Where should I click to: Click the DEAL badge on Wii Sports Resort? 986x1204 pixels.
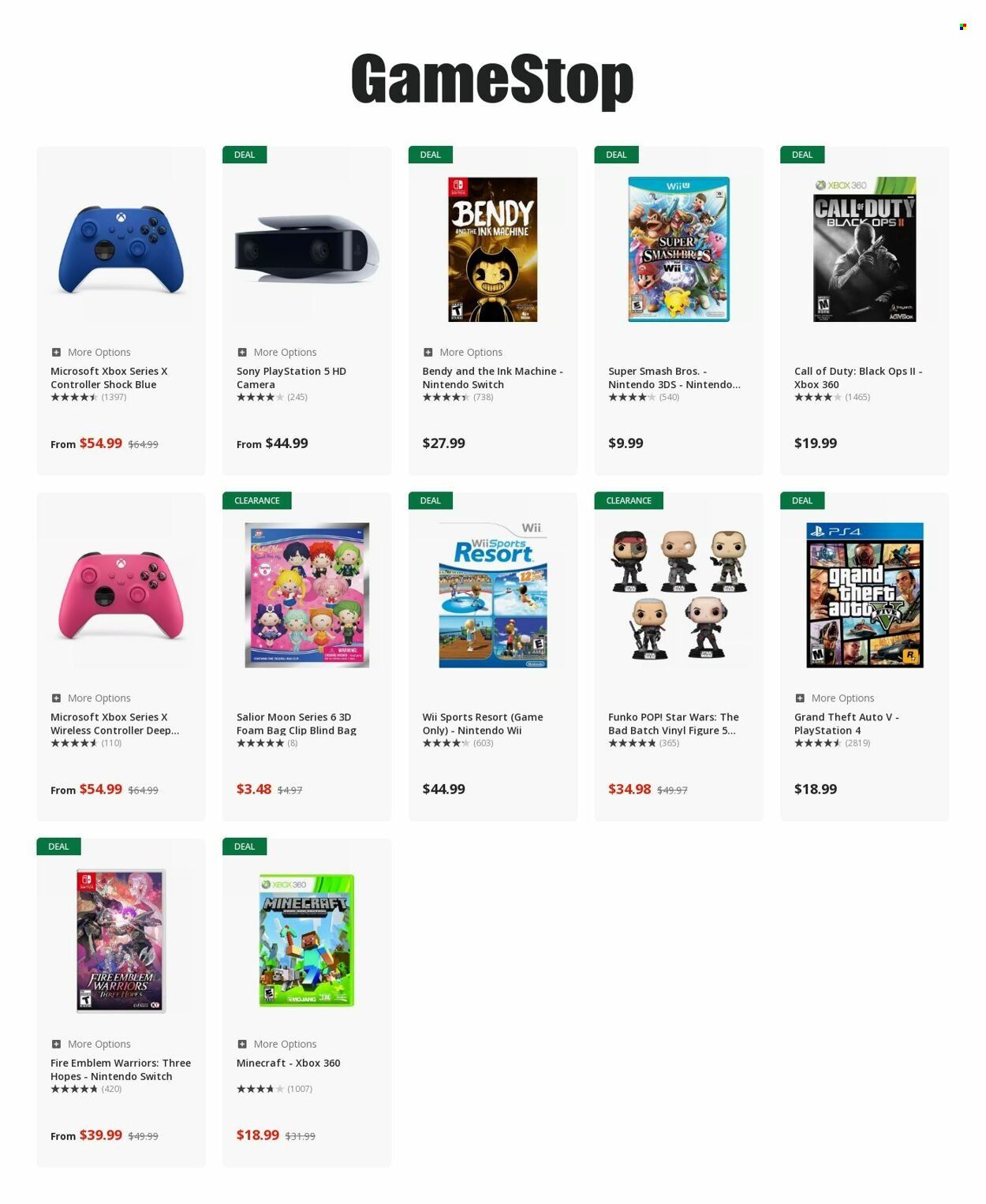pos(430,500)
